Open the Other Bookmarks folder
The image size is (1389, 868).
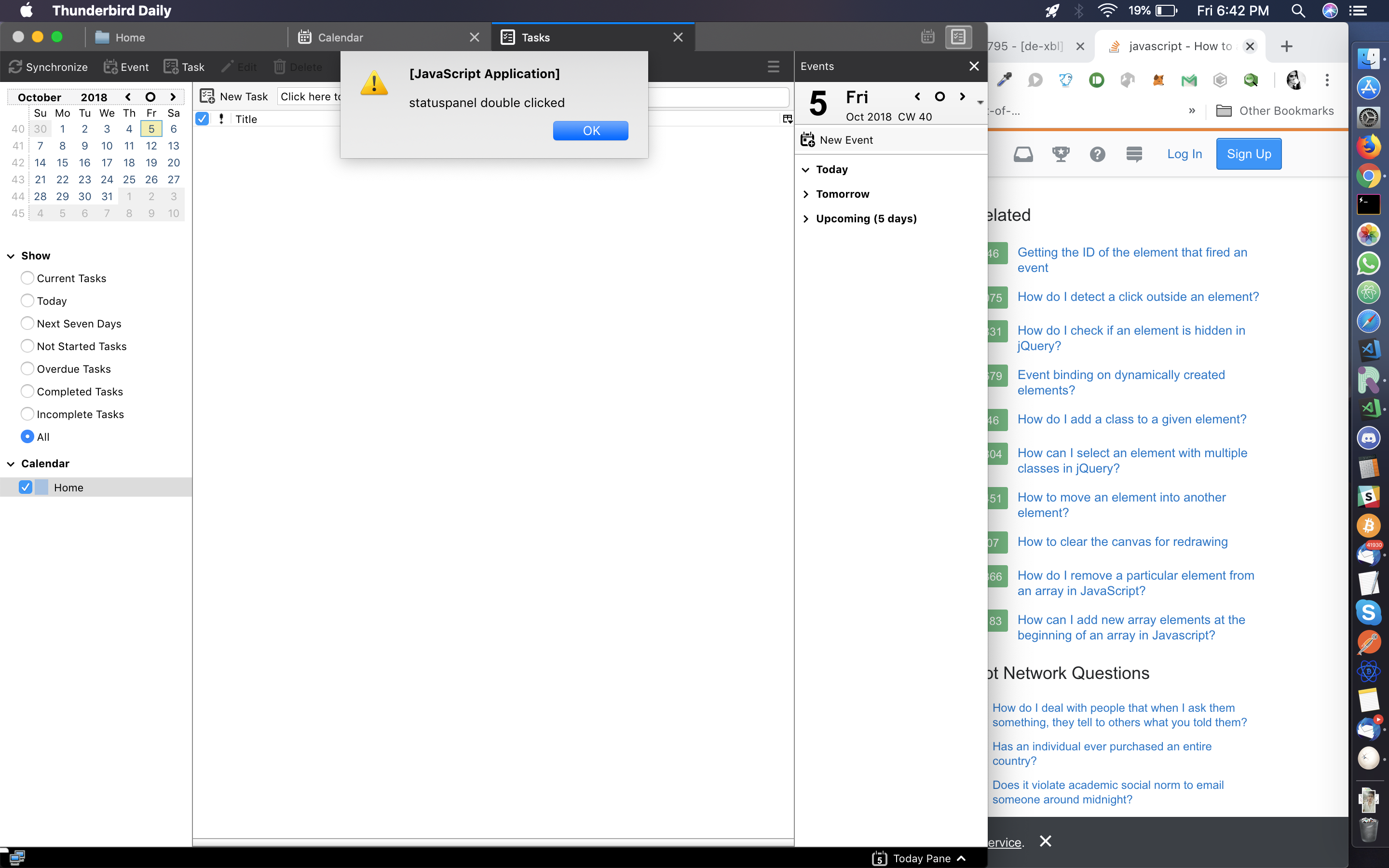1275,111
